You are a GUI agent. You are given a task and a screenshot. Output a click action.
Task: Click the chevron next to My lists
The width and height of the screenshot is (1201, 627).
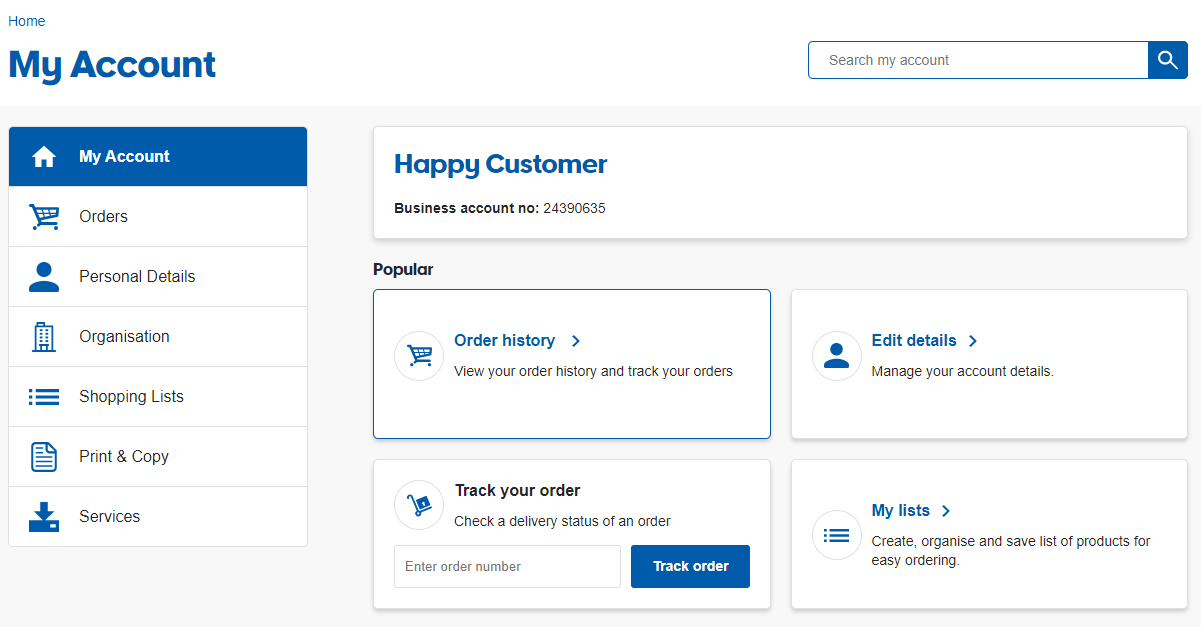(946, 511)
